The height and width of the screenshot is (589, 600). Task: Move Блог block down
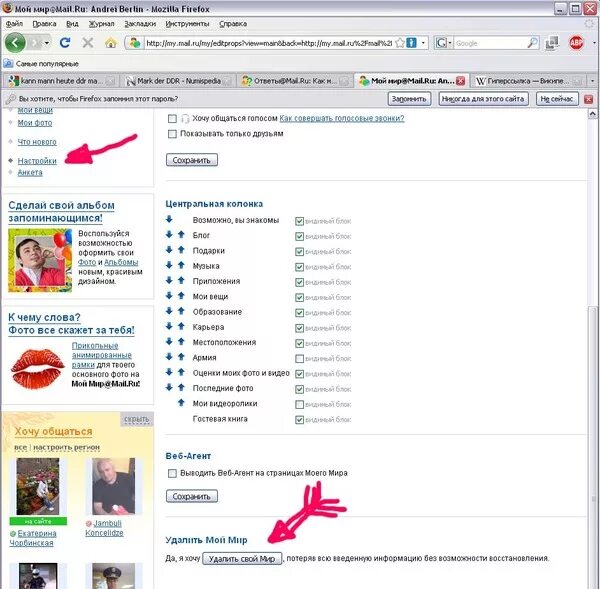click(169, 235)
